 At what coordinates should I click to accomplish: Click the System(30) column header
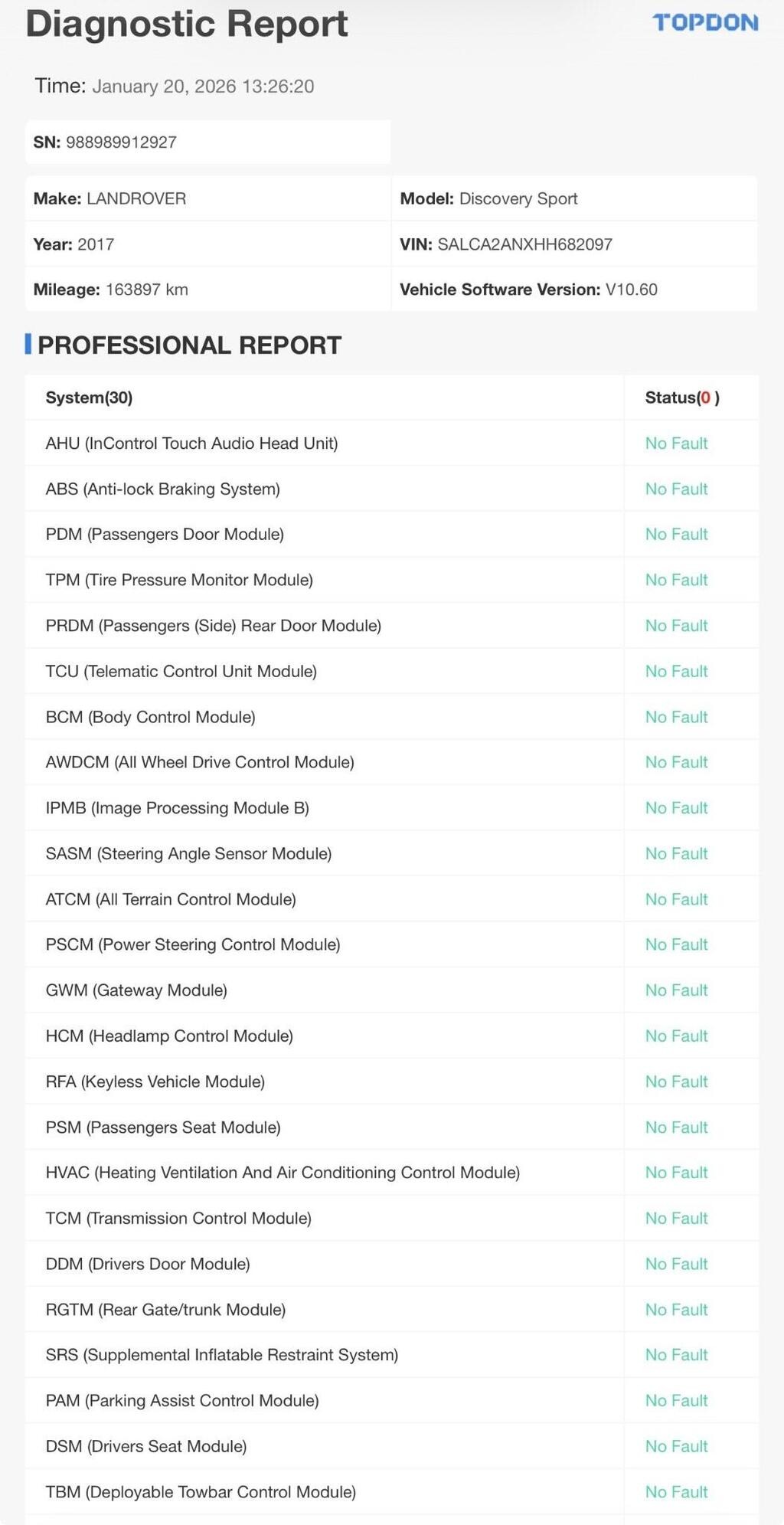[89, 398]
